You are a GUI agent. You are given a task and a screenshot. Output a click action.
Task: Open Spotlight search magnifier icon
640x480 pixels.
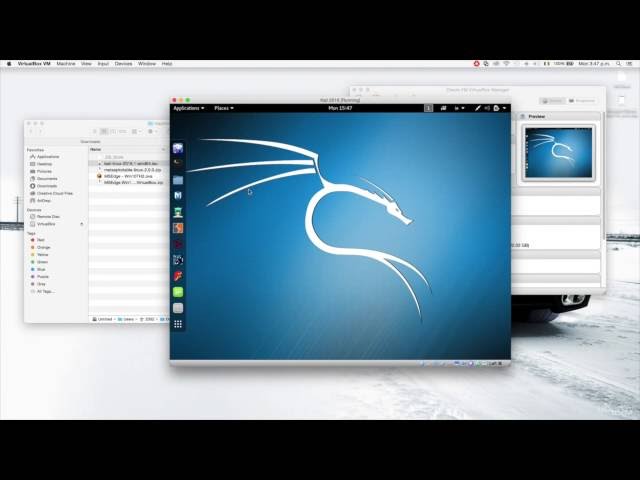pyautogui.click(x=618, y=64)
